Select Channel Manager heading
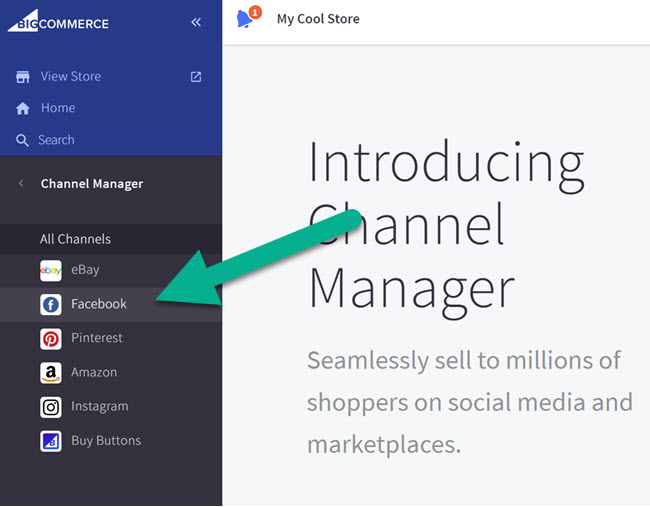The image size is (650, 507). point(92,184)
